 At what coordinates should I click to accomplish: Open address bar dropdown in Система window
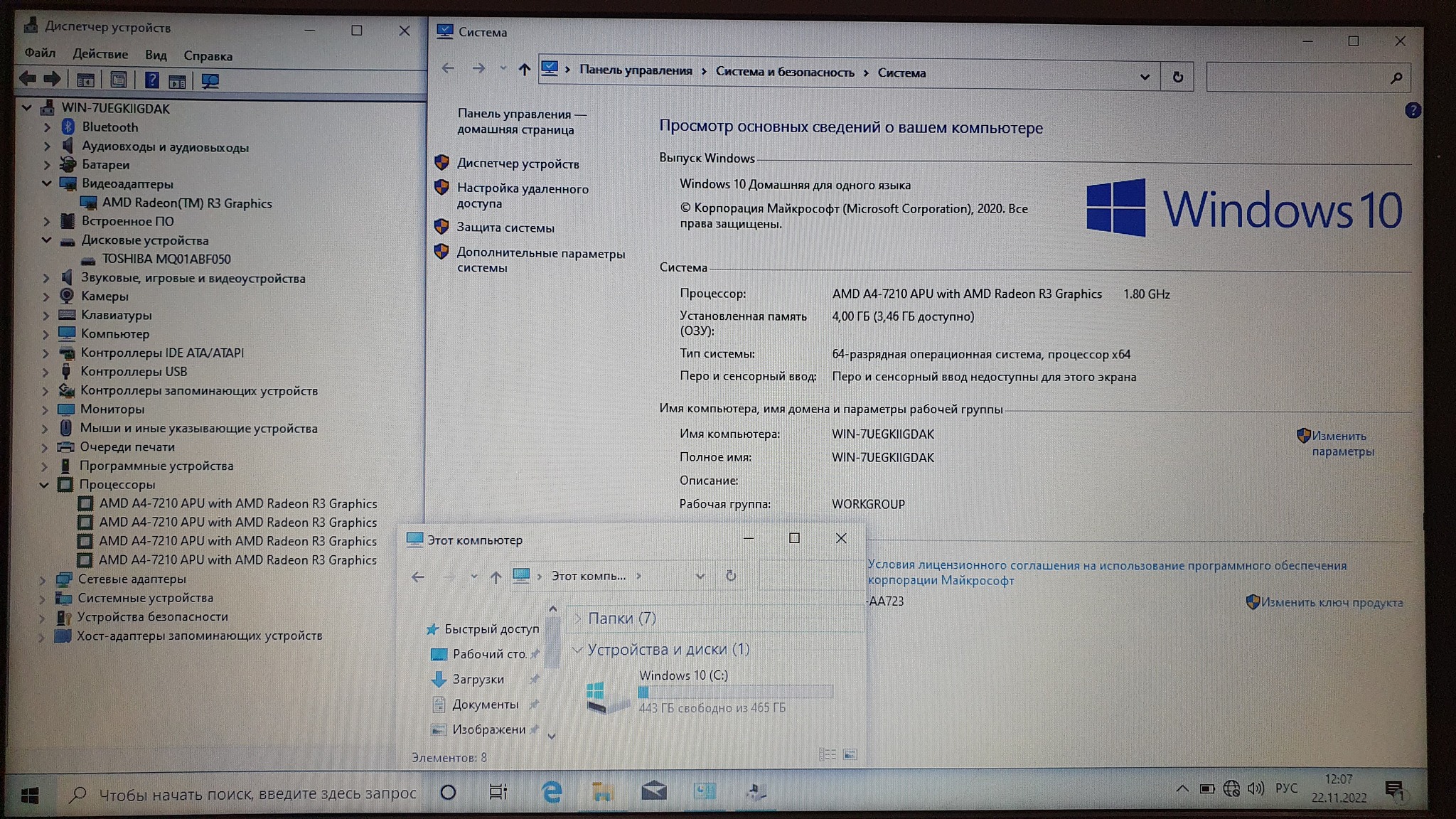click(x=1145, y=77)
